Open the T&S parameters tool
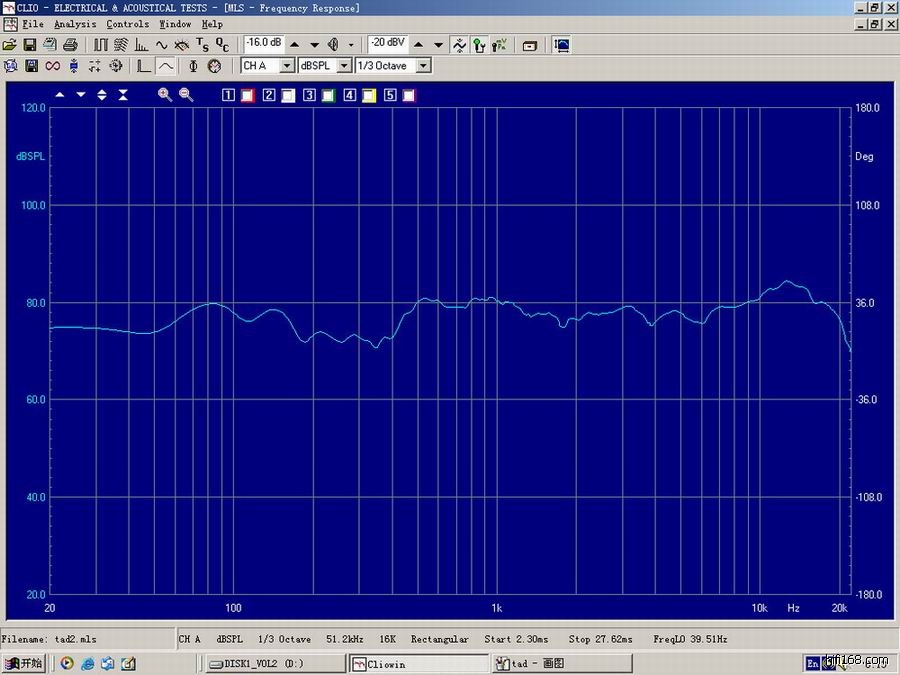Image resolution: width=900 pixels, height=675 pixels. [x=202, y=45]
